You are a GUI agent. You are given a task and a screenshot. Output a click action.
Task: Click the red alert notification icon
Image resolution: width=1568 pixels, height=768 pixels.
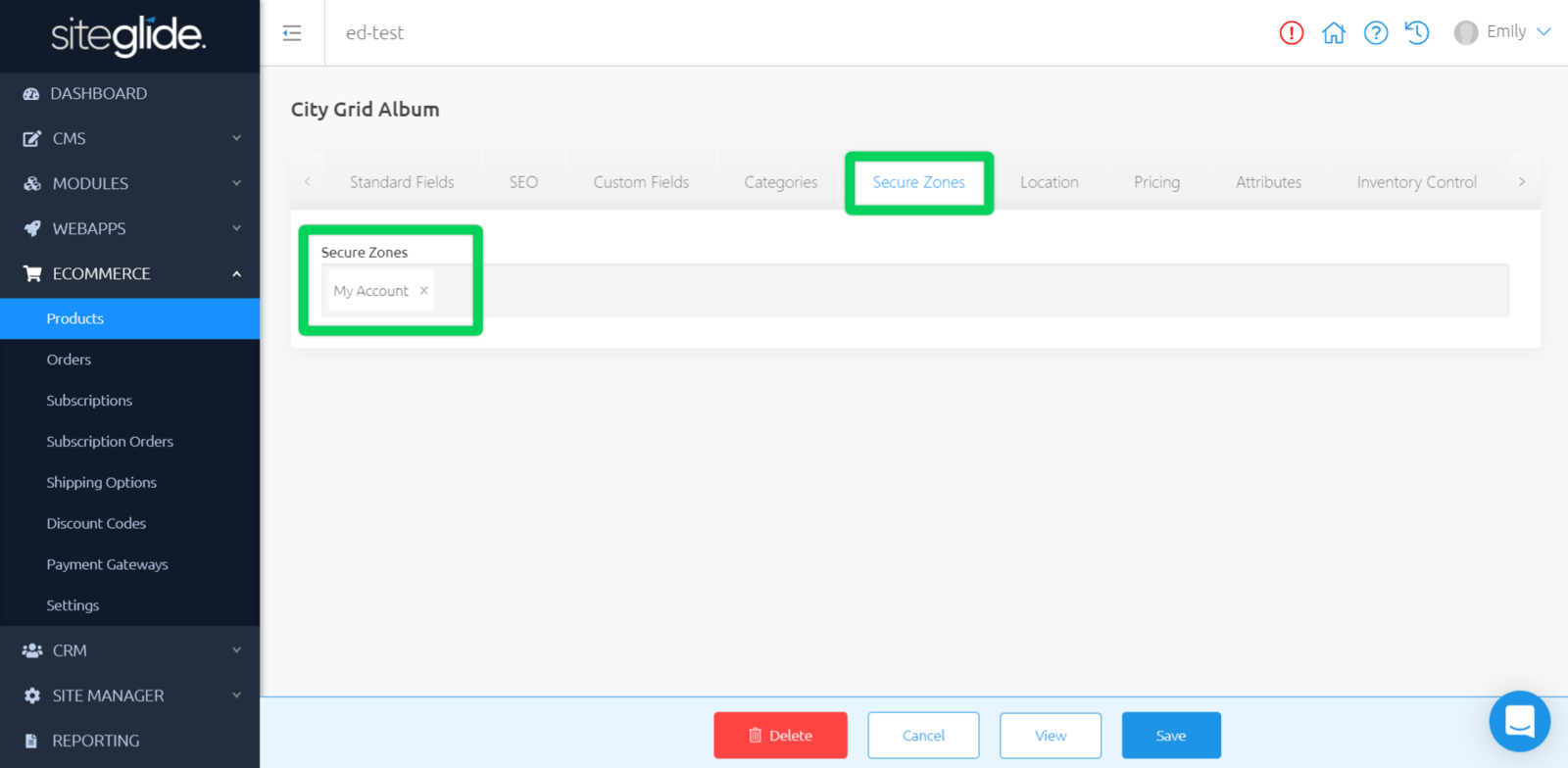point(1291,33)
